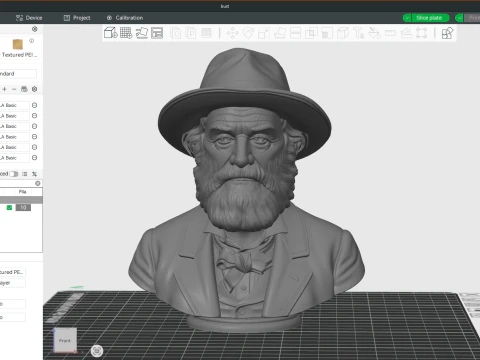Screen dimensions: 480x360
Task: Toggle the green printable checkbox
Action: click(x=9, y=208)
